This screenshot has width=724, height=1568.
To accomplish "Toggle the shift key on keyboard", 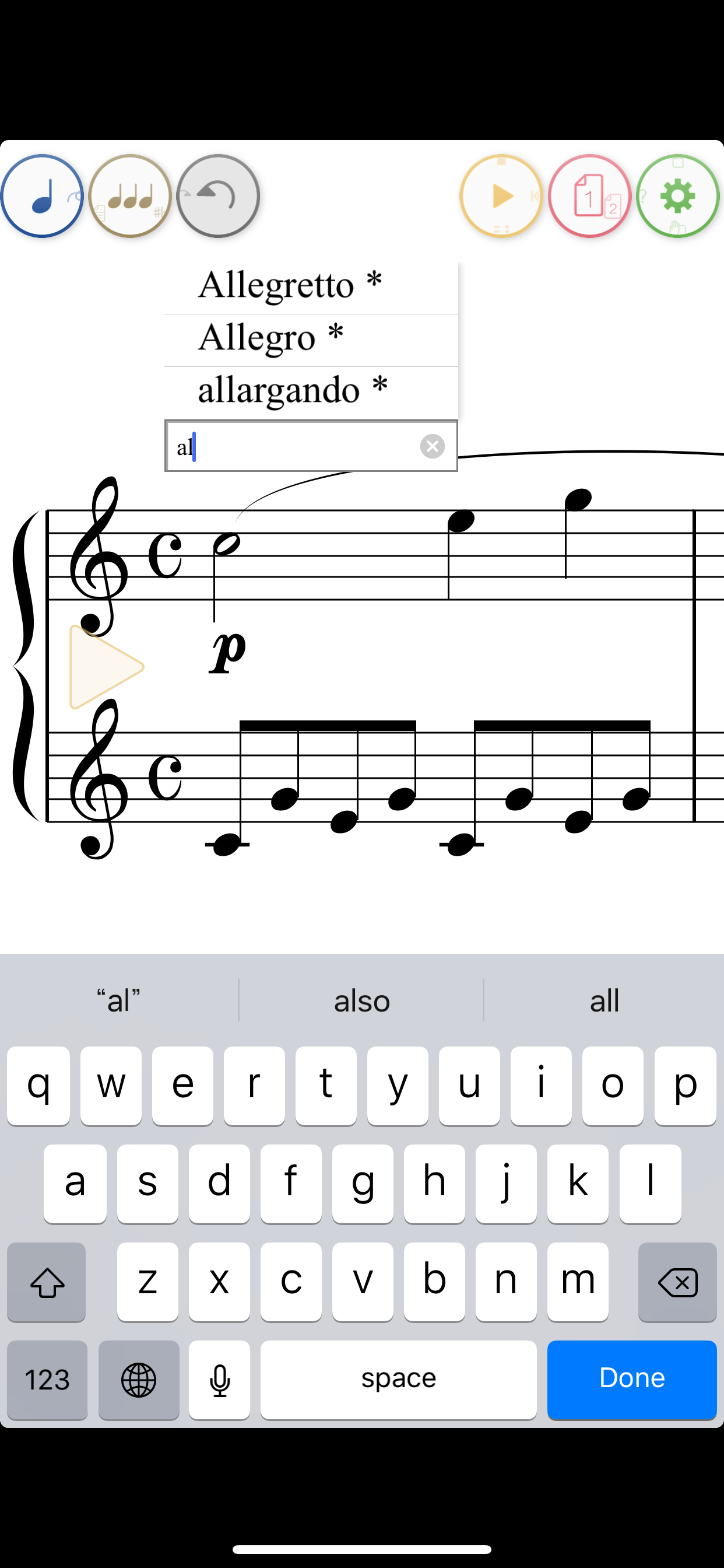I will coord(47,1282).
